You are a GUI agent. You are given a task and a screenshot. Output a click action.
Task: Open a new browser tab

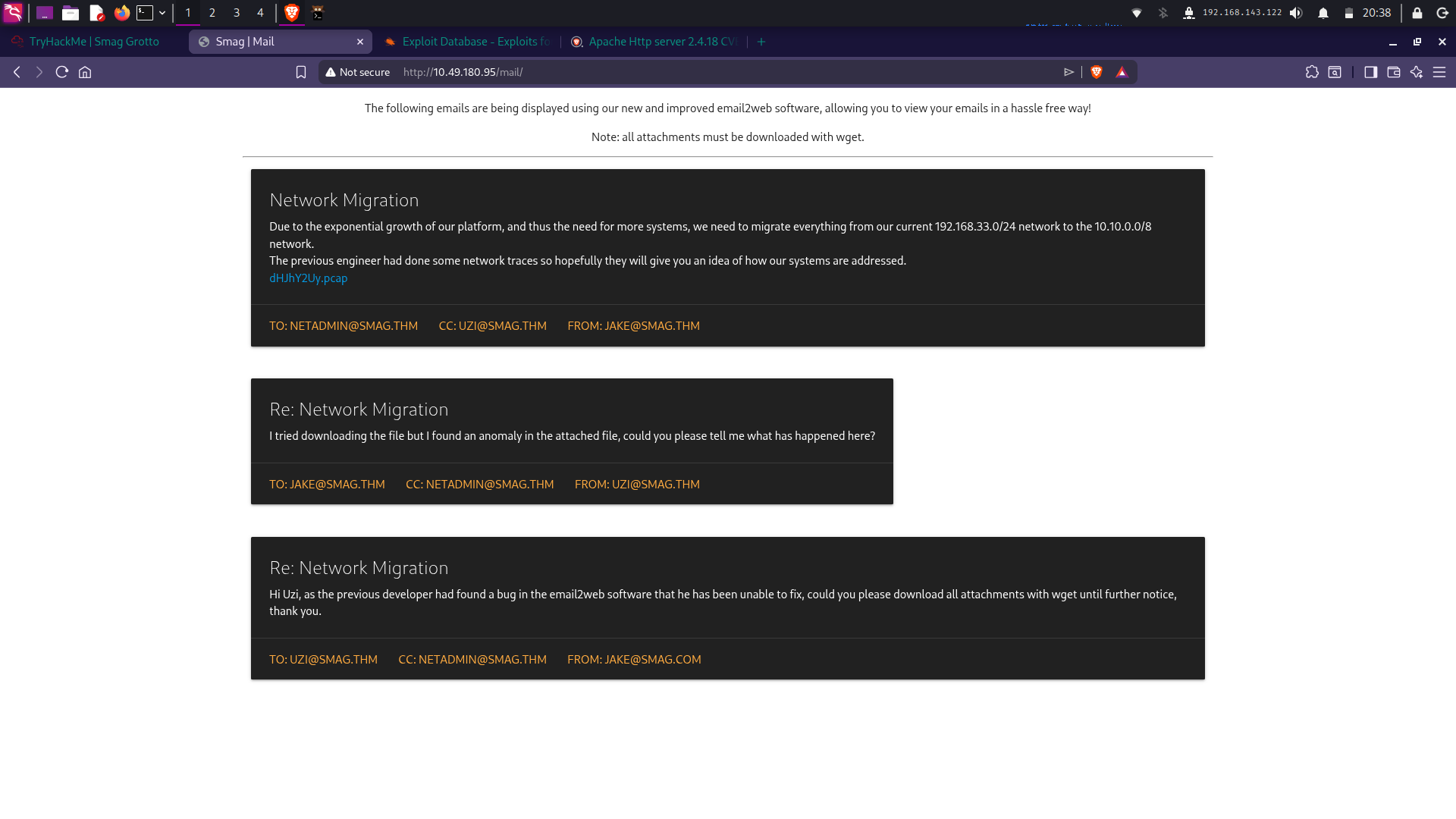(x=761, y=42)
